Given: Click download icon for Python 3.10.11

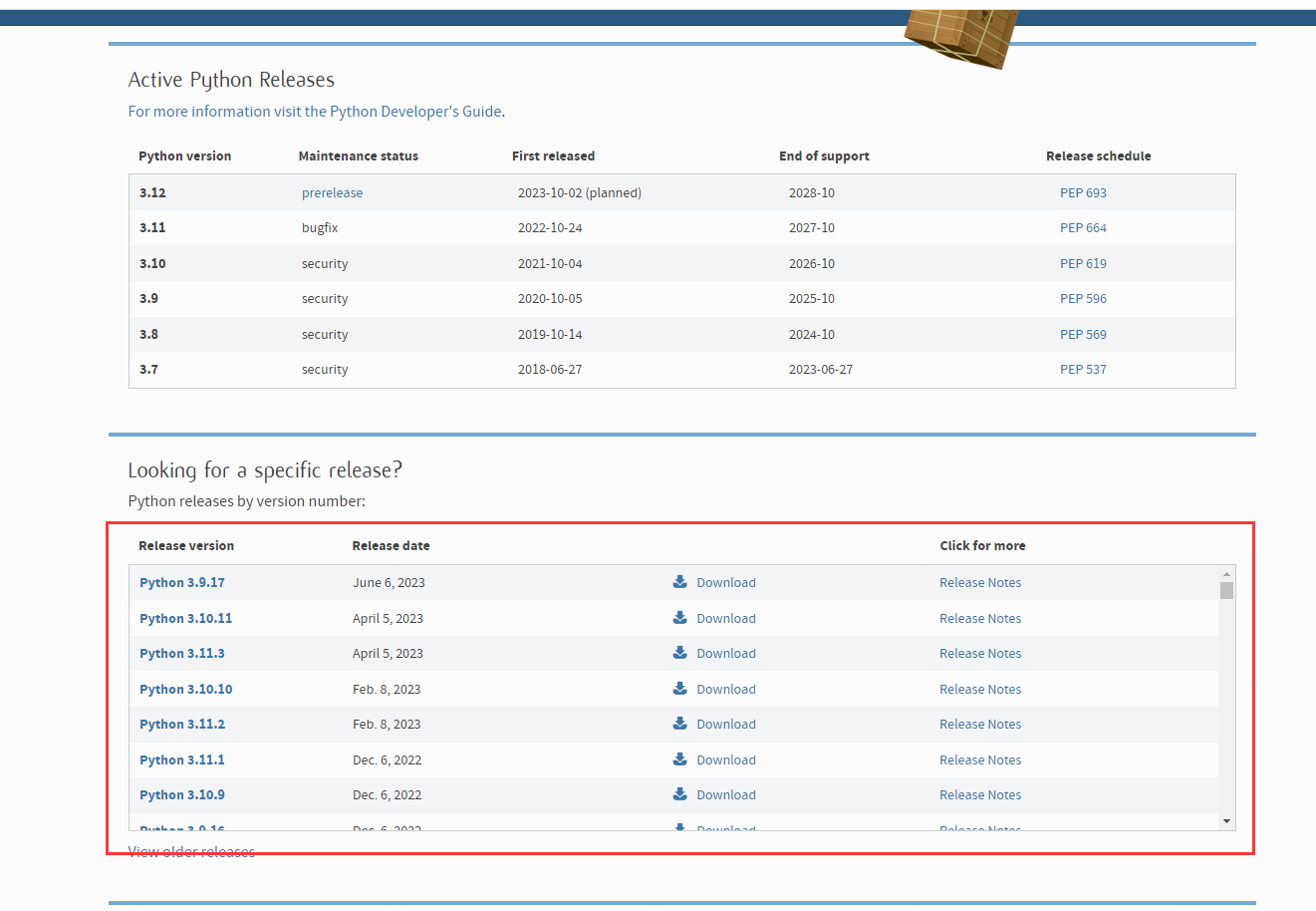Looking at the screenshot, I should (680, 618).
